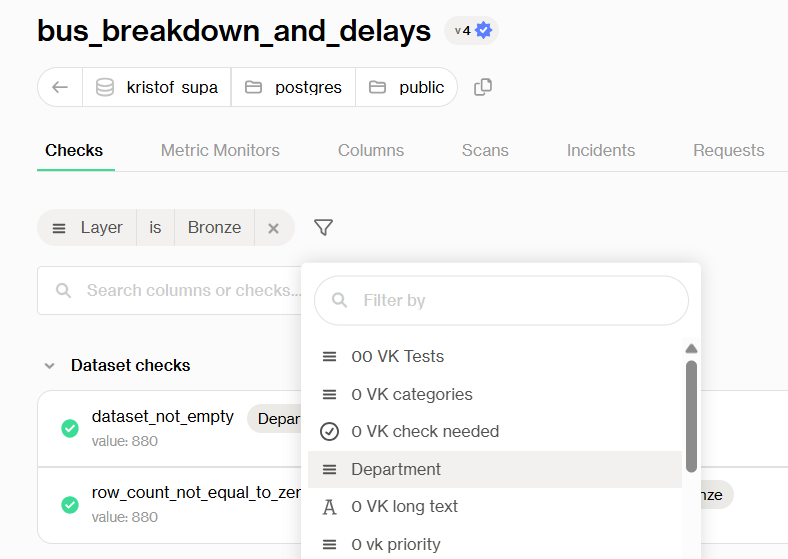This screenshot has width=788, height=559.
Task: Click green status icon for row_count check
Action: [x=70, y=504]
